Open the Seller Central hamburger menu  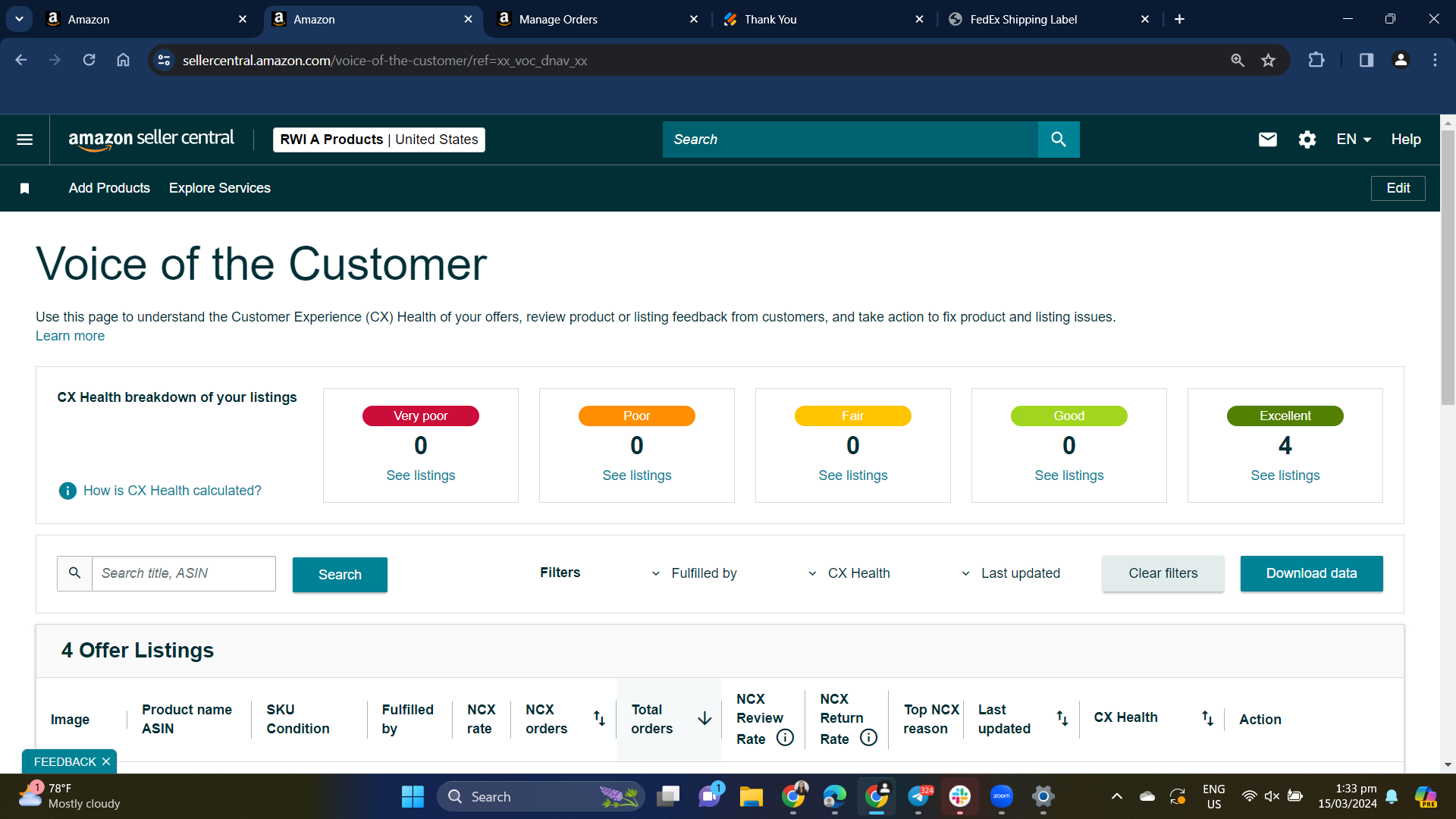click(x=24, y=140)
